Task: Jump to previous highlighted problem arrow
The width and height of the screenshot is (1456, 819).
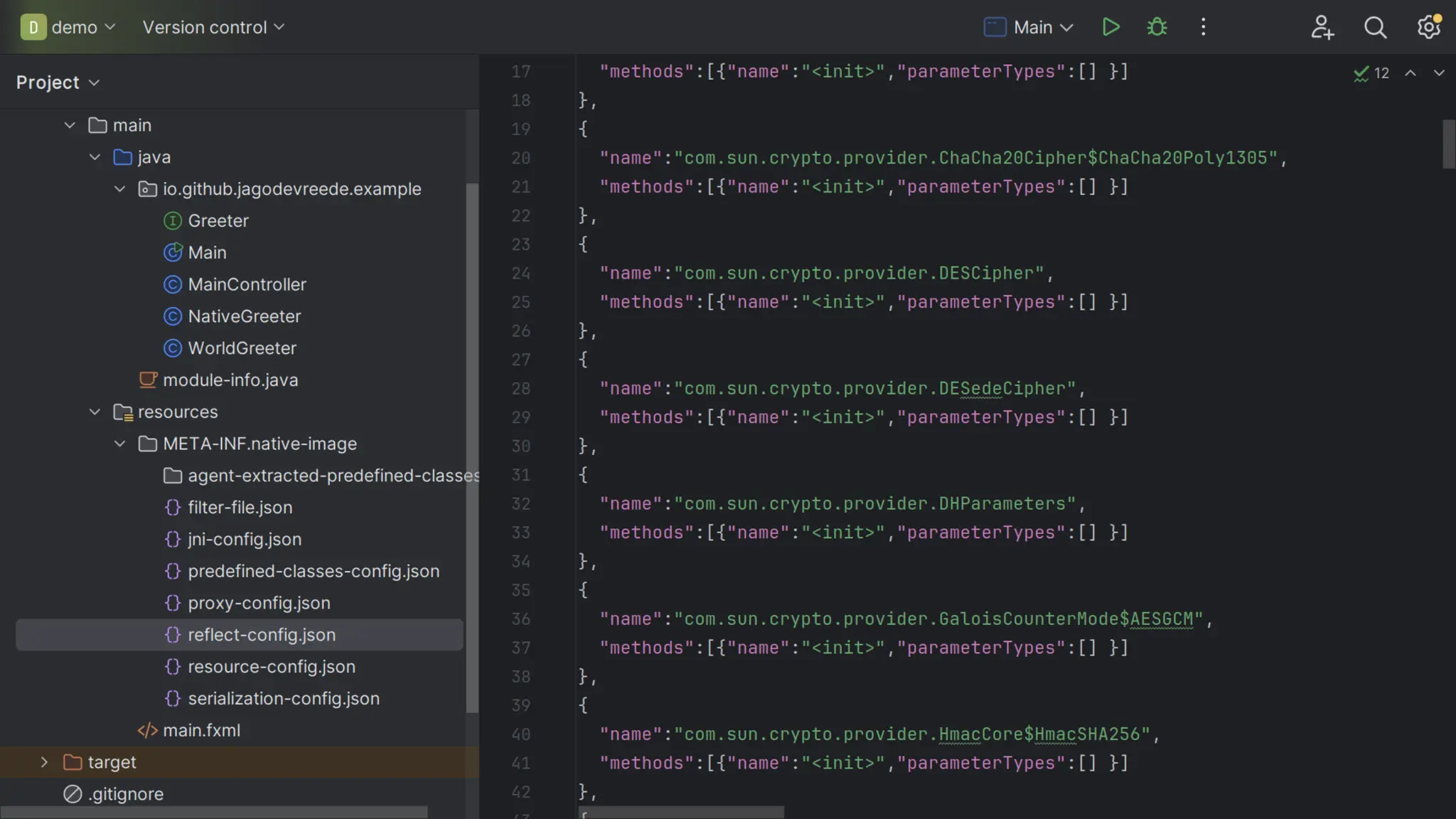Action: [1410, 73]
